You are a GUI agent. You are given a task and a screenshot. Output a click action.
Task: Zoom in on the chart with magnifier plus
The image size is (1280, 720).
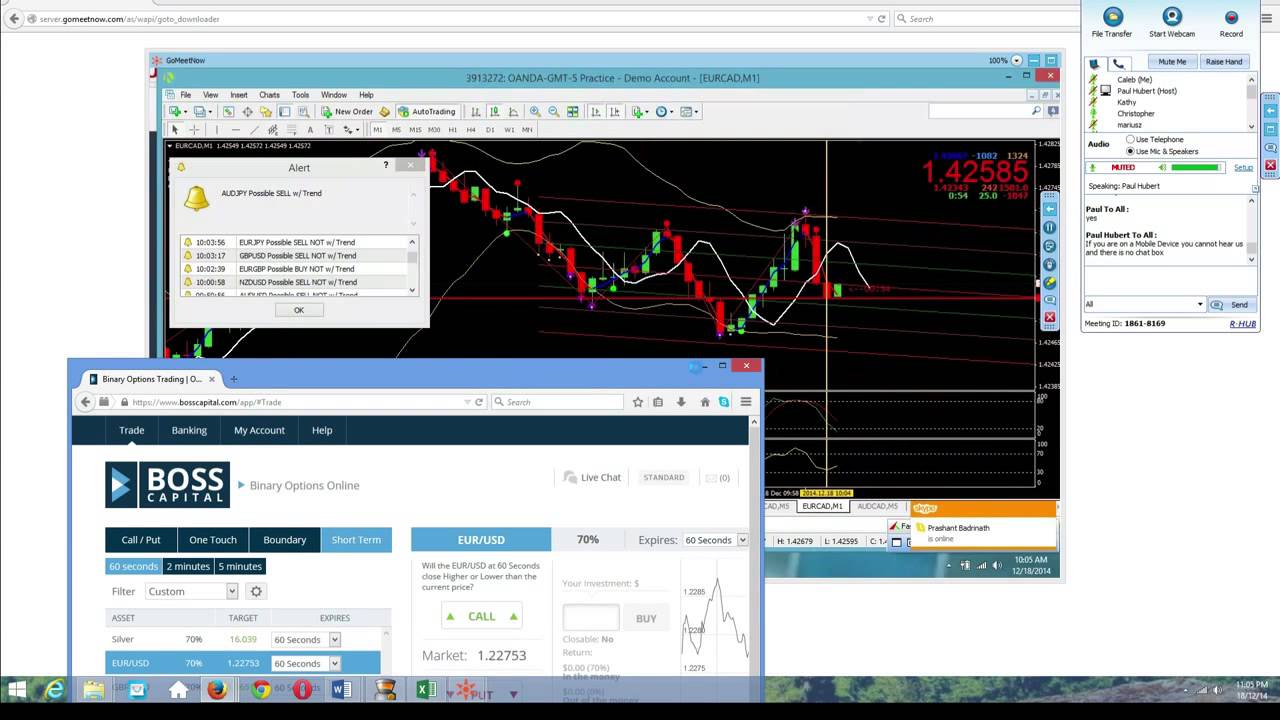click(535, 112)
